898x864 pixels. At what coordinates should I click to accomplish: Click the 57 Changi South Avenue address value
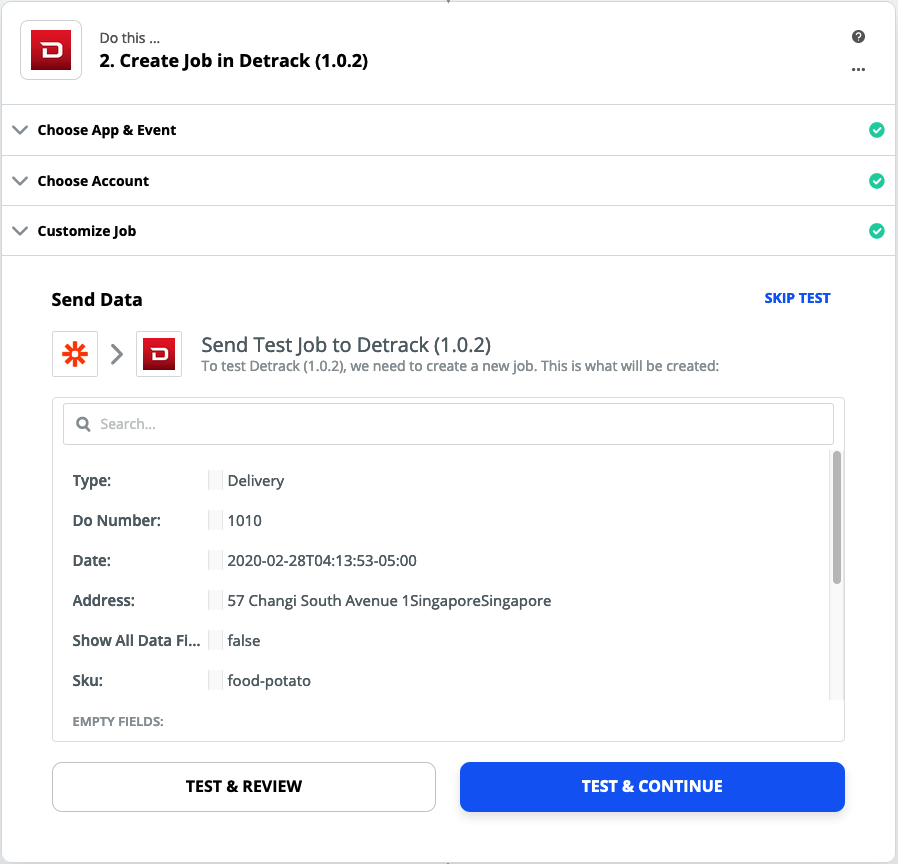pyautogui.click(x=389, y=600)
